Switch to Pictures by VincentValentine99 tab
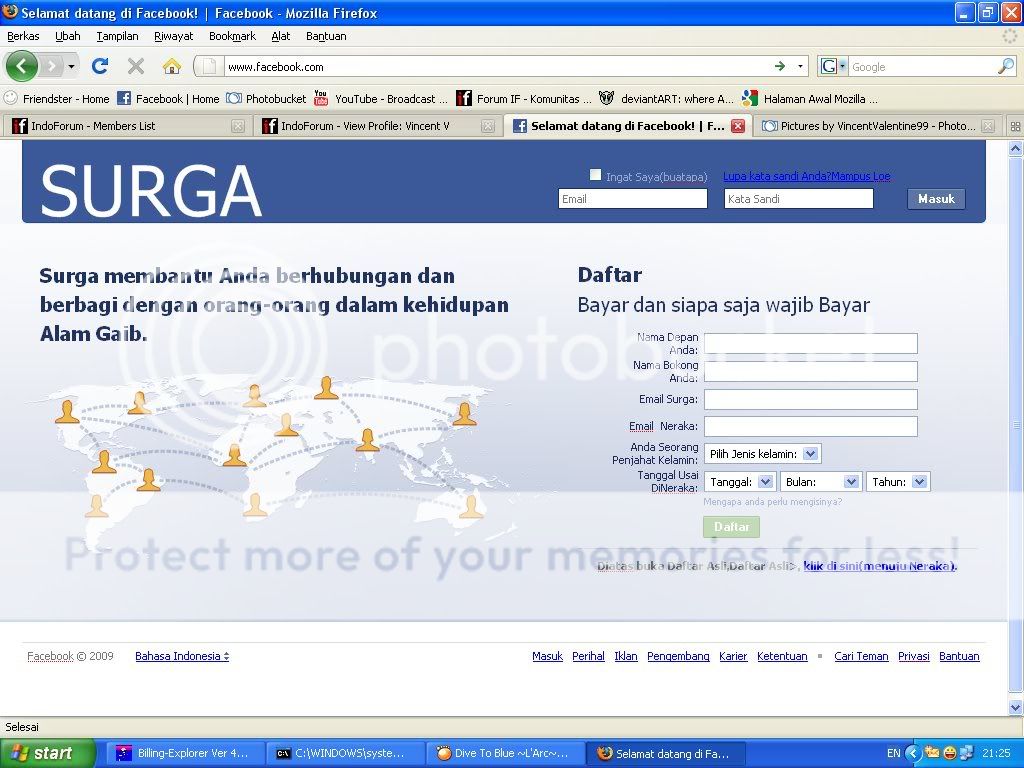The image size is (1024, 768). pyautogui.click(x=878, y=125)
